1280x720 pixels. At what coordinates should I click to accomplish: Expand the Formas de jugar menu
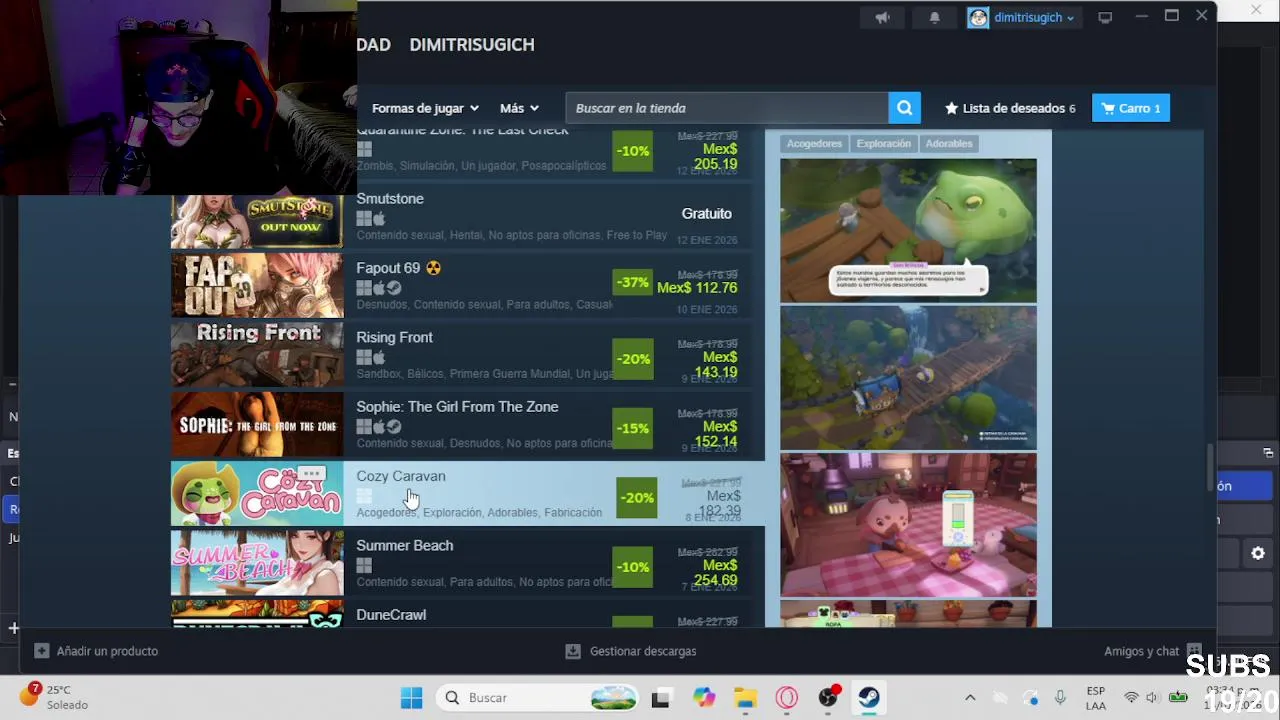click(x=425, y=108)
